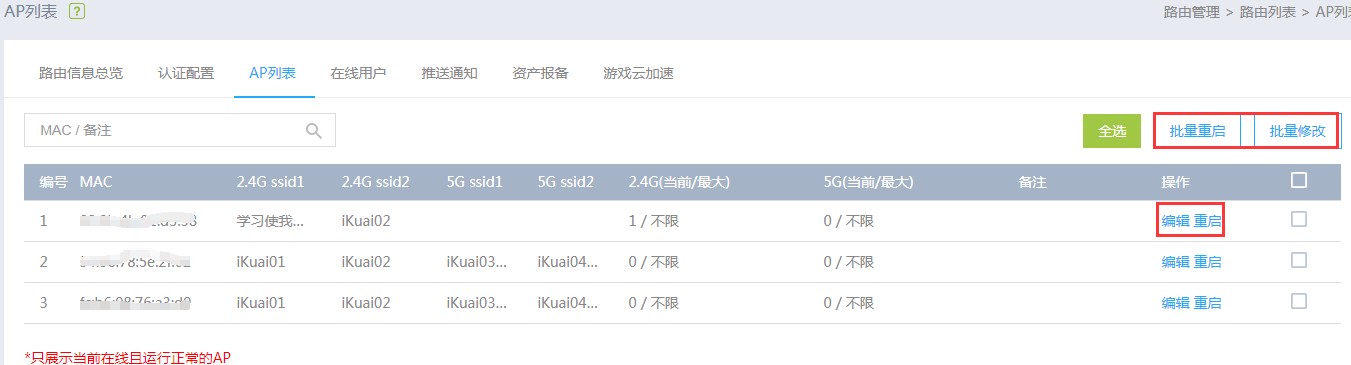The height and width of the screenshot is (365, 1351).
Task: Toggle the header select-all checkbox
Action: [1299, 180]
